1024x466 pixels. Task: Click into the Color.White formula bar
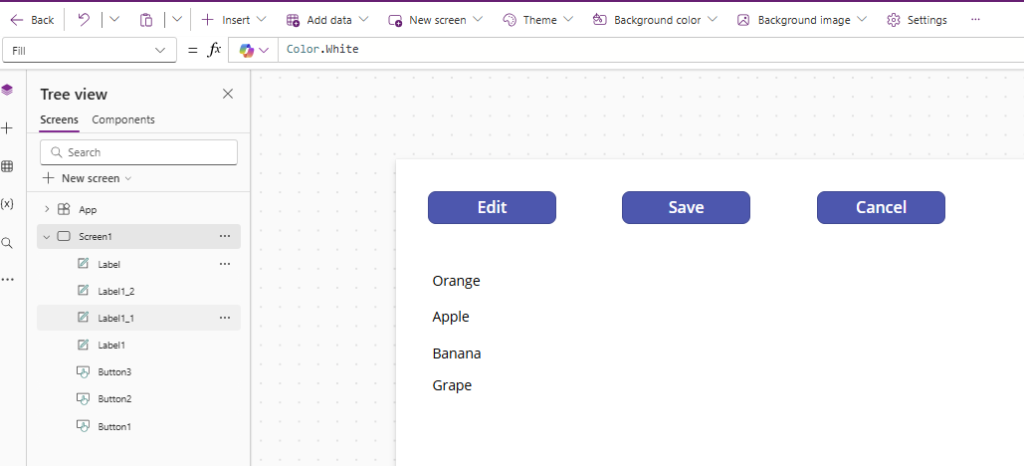pos(650,50)
